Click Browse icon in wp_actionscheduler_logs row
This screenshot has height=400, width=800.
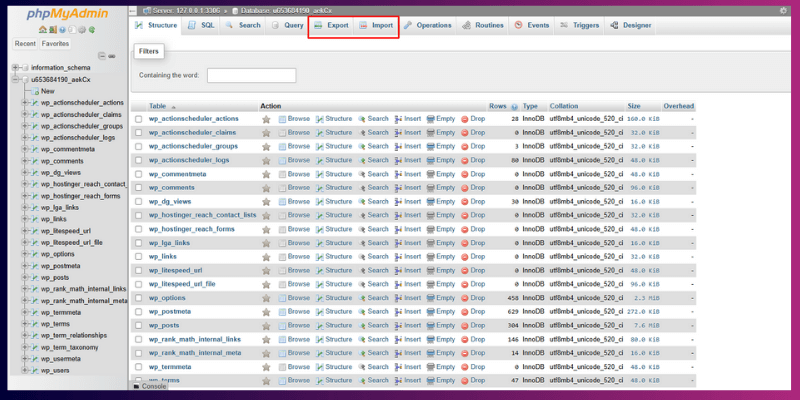coord(282,160)
